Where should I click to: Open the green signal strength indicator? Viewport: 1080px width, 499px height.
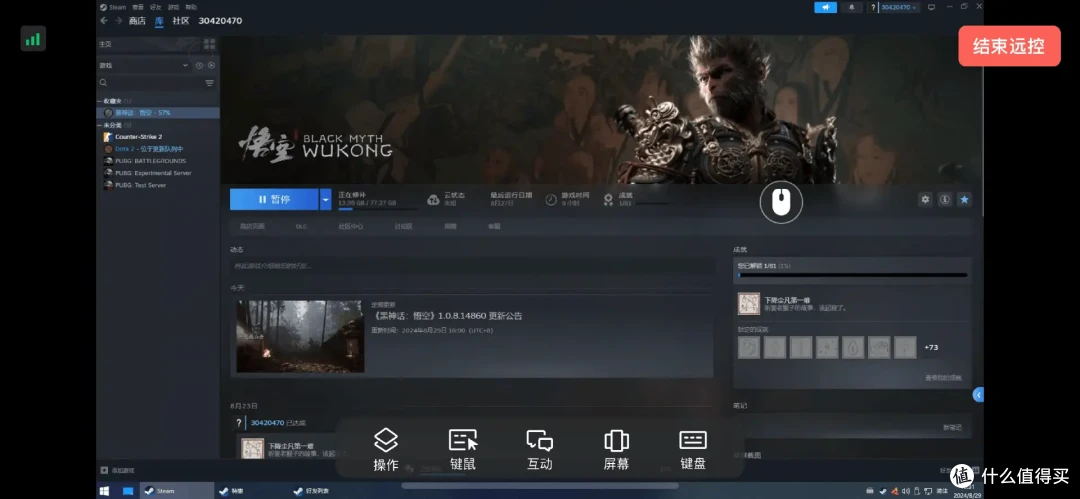33,39
